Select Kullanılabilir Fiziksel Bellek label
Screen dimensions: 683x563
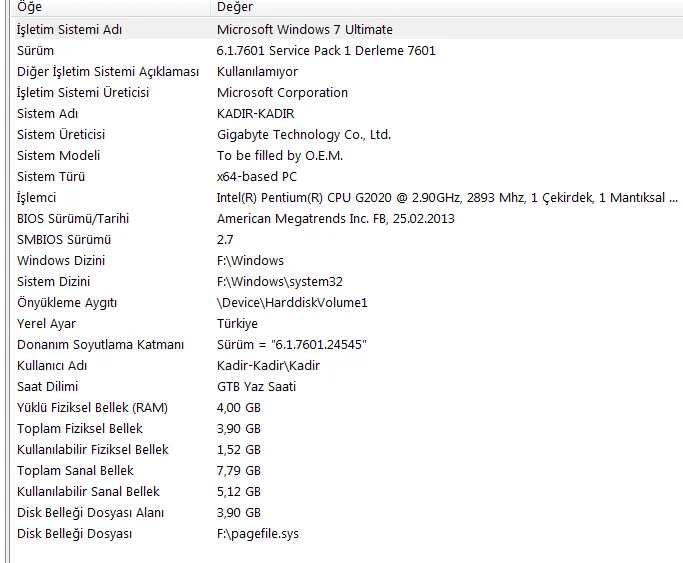coord(93,449)
